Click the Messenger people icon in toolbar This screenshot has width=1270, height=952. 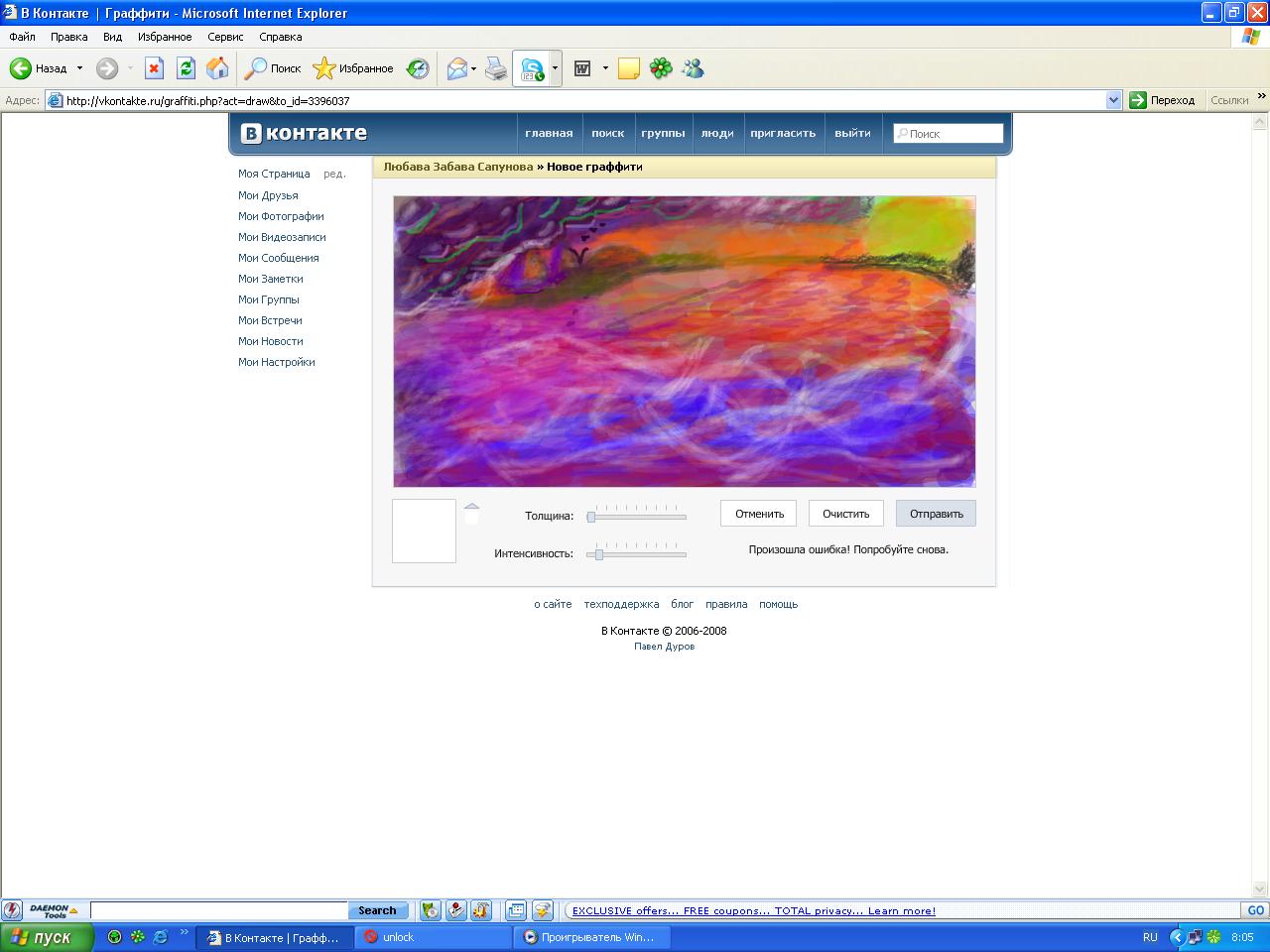click(x=693, y=68)
